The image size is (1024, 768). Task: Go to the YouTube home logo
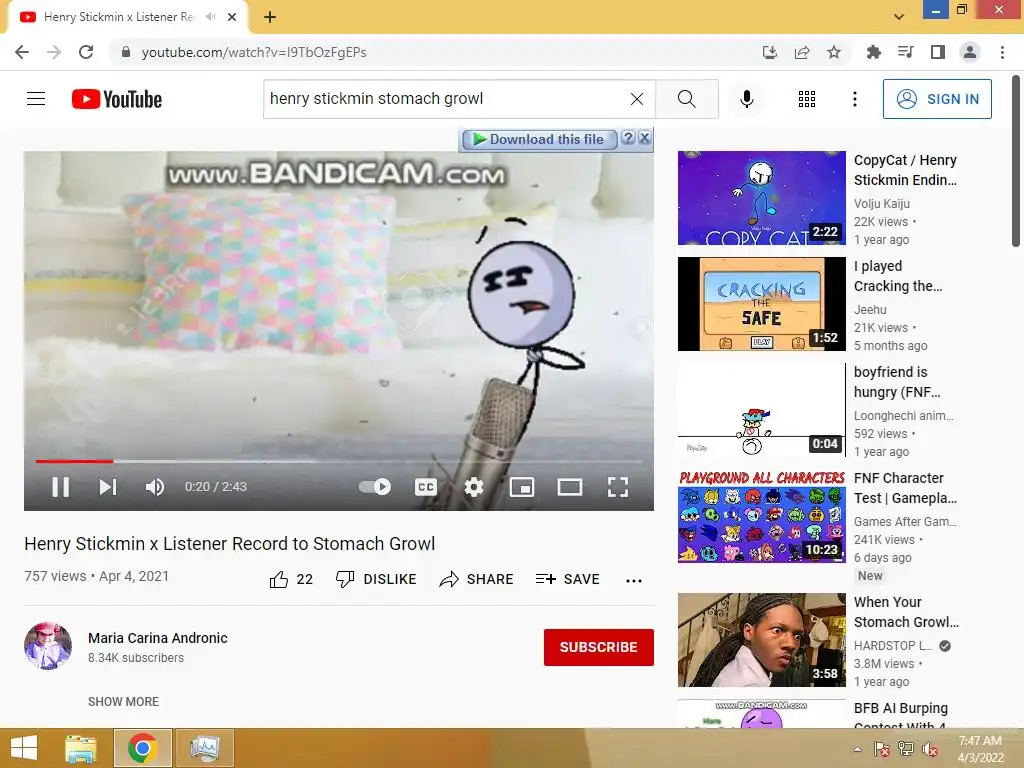(117, 99)
